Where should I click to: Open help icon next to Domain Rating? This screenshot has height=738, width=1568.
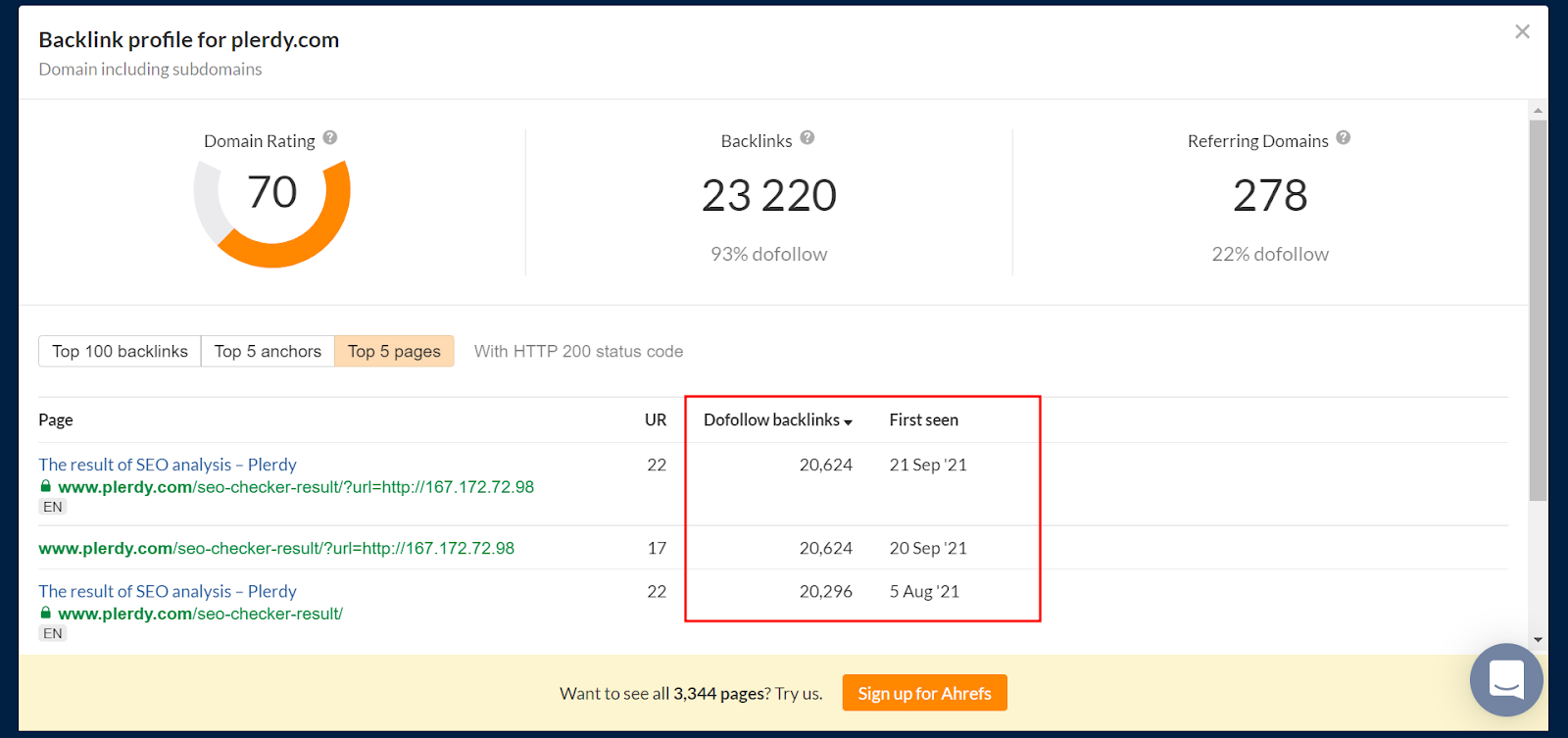[x=330, y=138]
